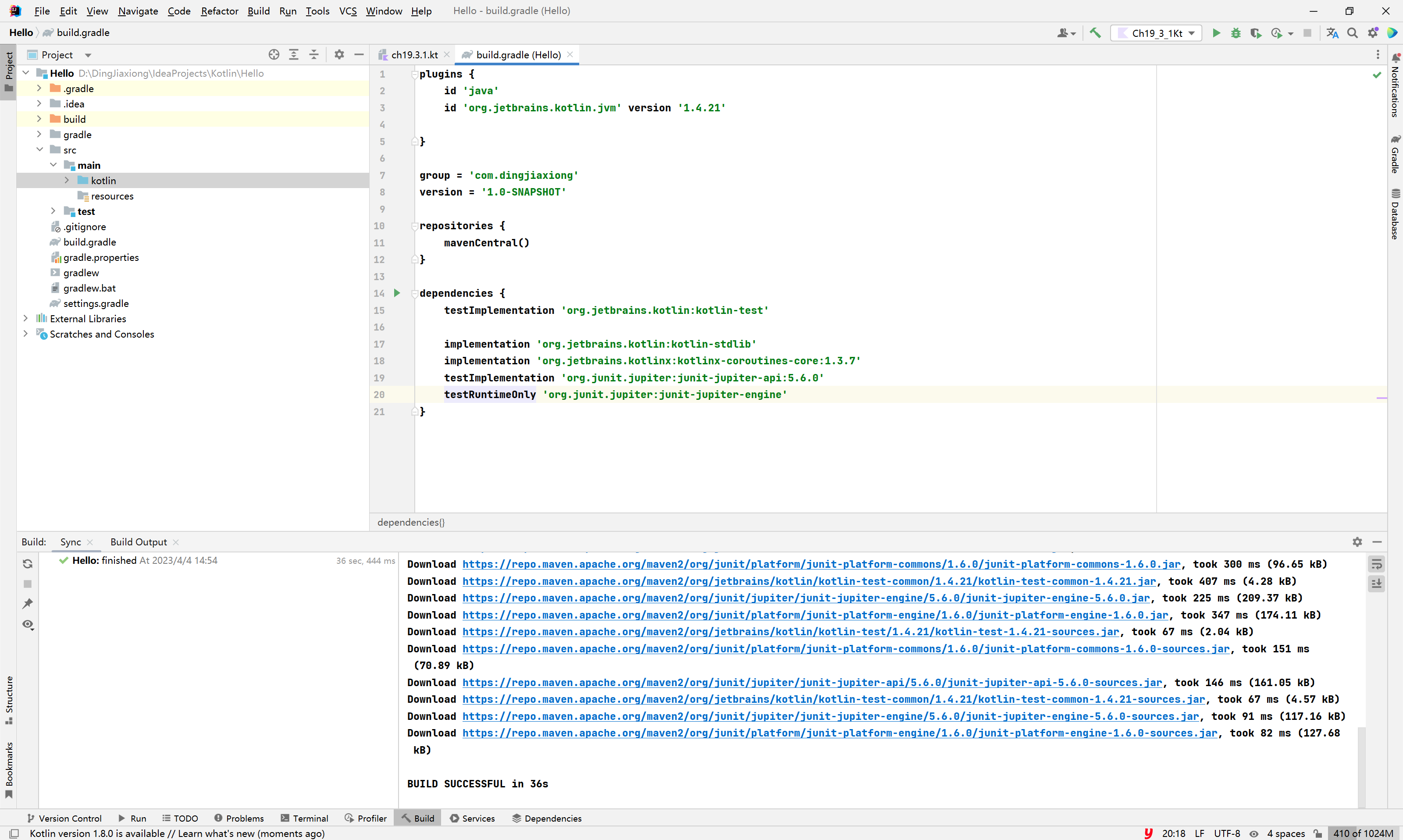Image resolution: width=1403 pixels, height=840 pixels.
Task: Open the Refactor menu
Action: [219, 11]
